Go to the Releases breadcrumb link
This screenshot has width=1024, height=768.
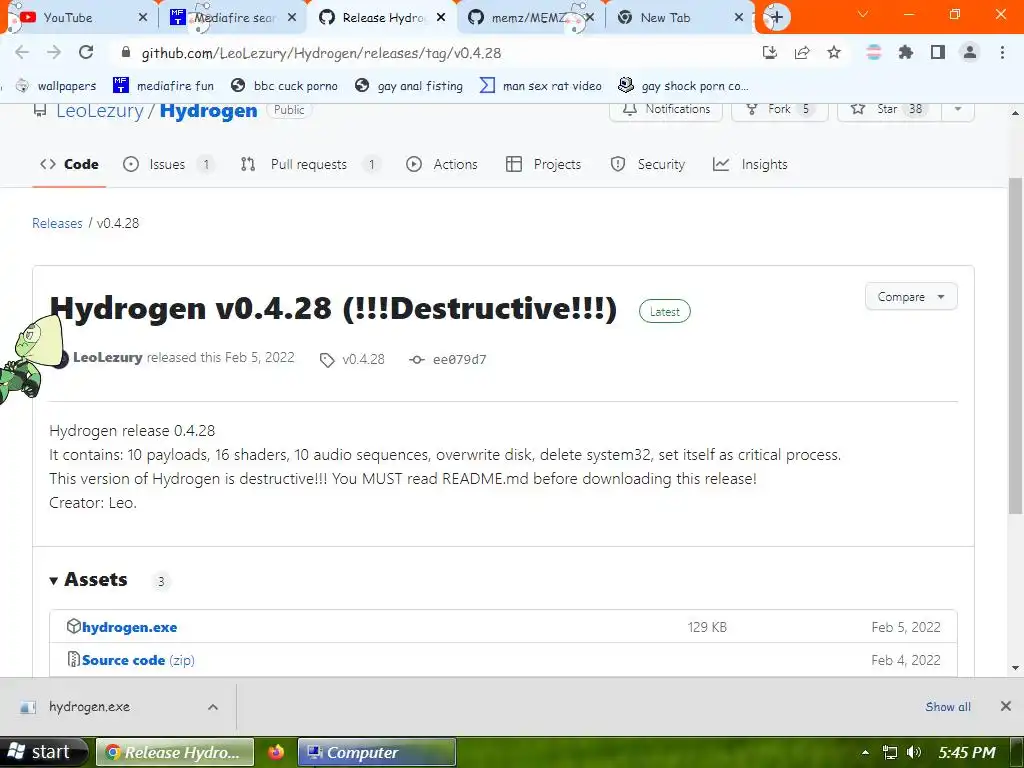tap(57, 223)
